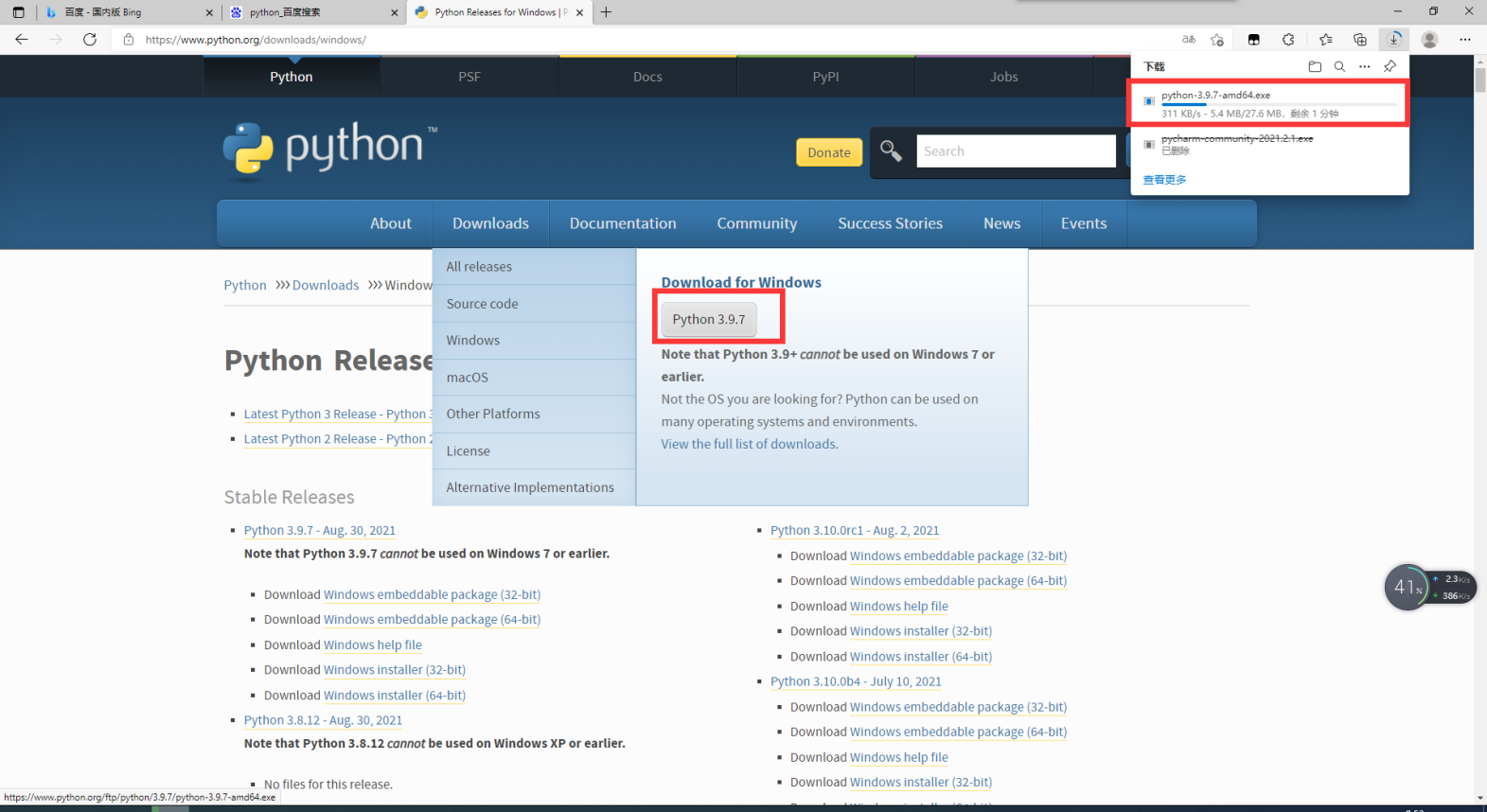This screenshot has height=812, width=1487.
Task: Open the Jobs top tab
Action: point(1004,77)
